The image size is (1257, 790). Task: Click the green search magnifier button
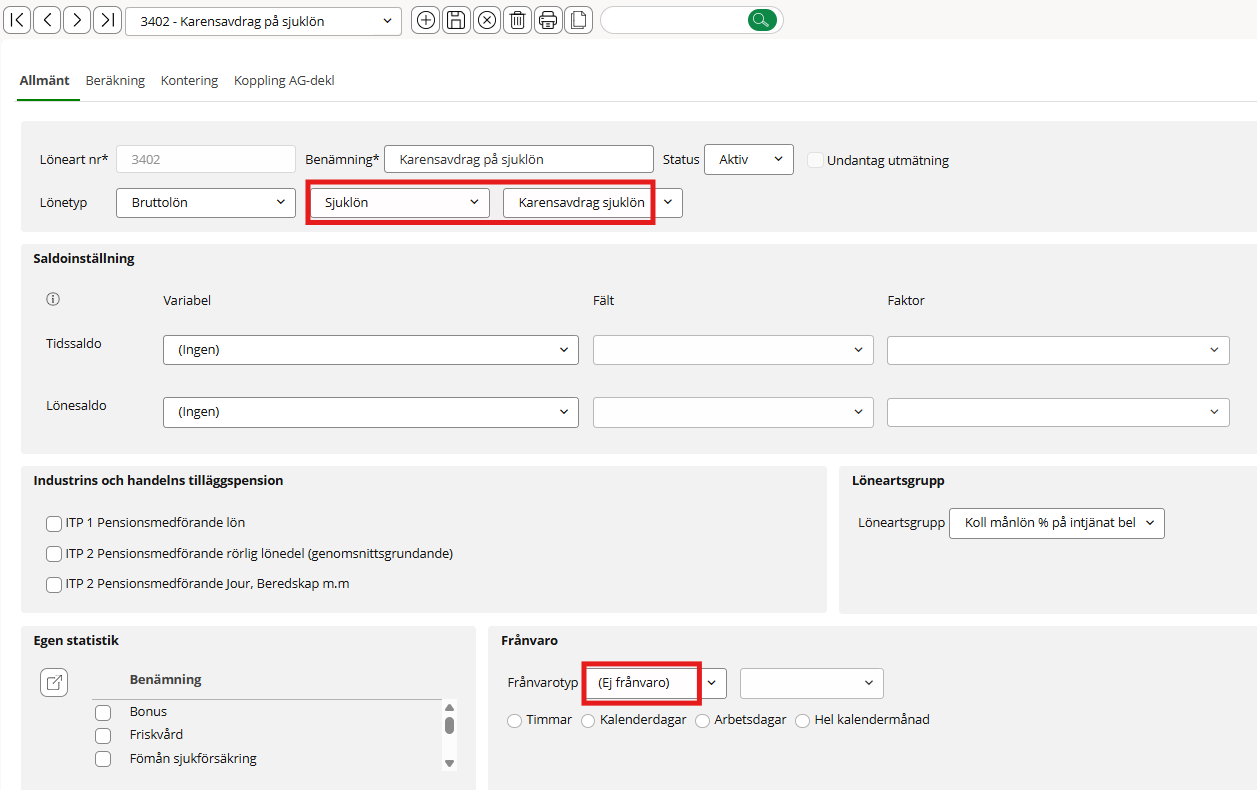(x=761, y=20)
